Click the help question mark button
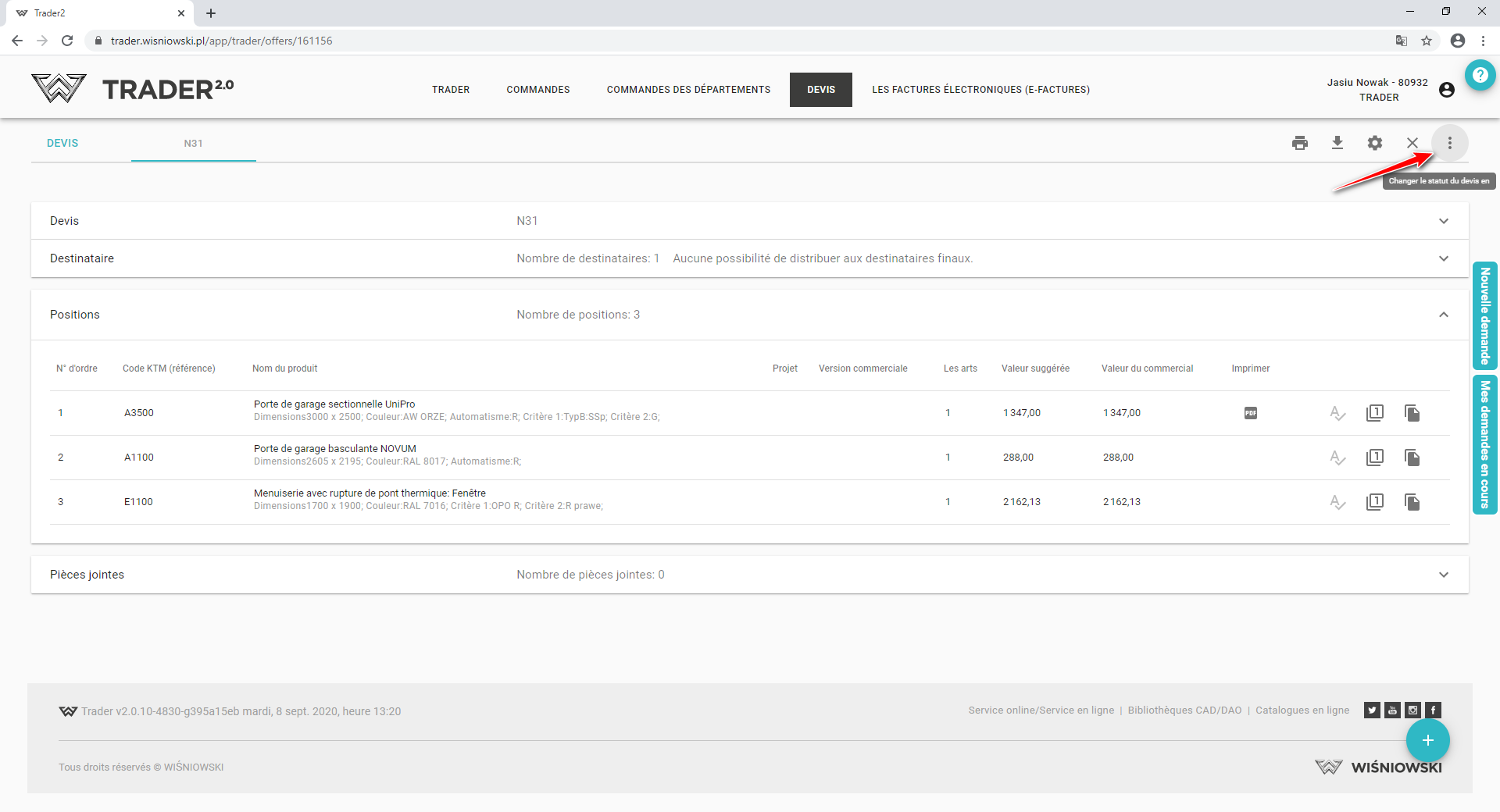The image size is (1500, 812). (1480, 75)
